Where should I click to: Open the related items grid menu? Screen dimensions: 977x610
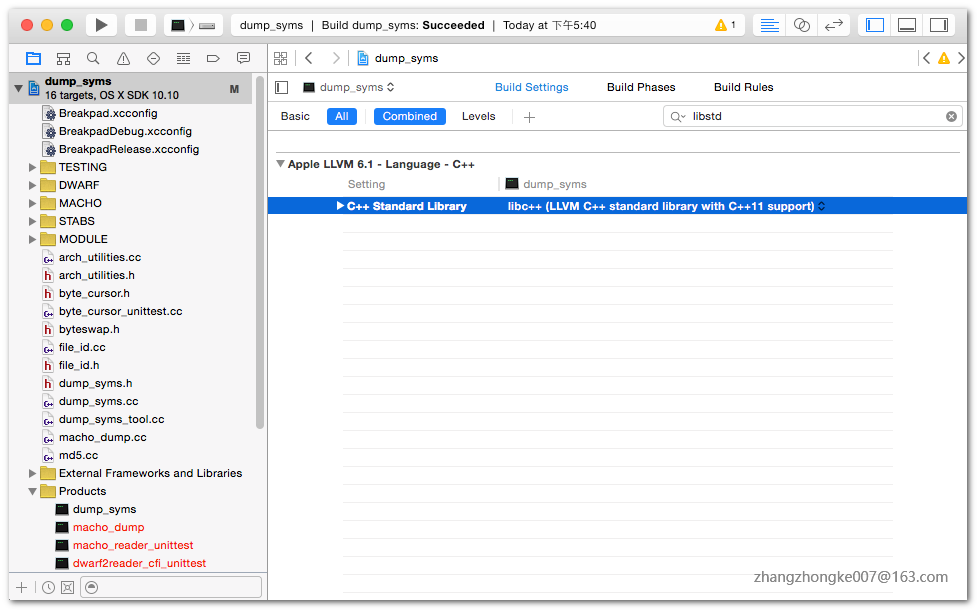point(280,59)
